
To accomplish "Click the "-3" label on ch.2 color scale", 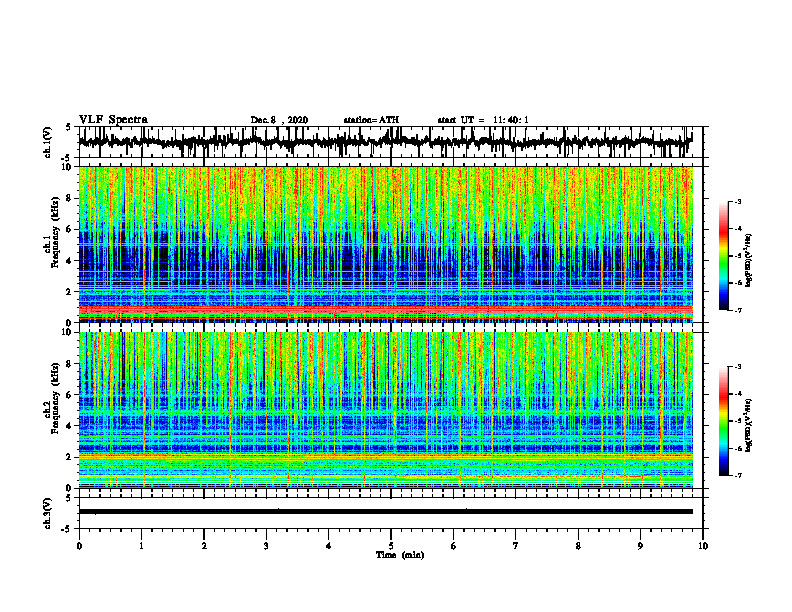I will 738,367.
